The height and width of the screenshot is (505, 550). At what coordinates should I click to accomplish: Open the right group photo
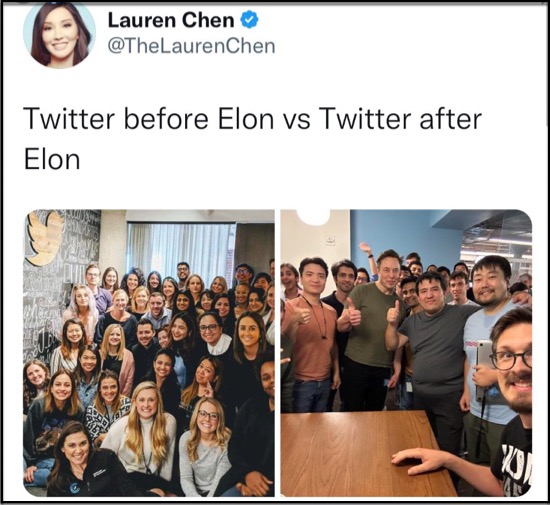[406, 353]
